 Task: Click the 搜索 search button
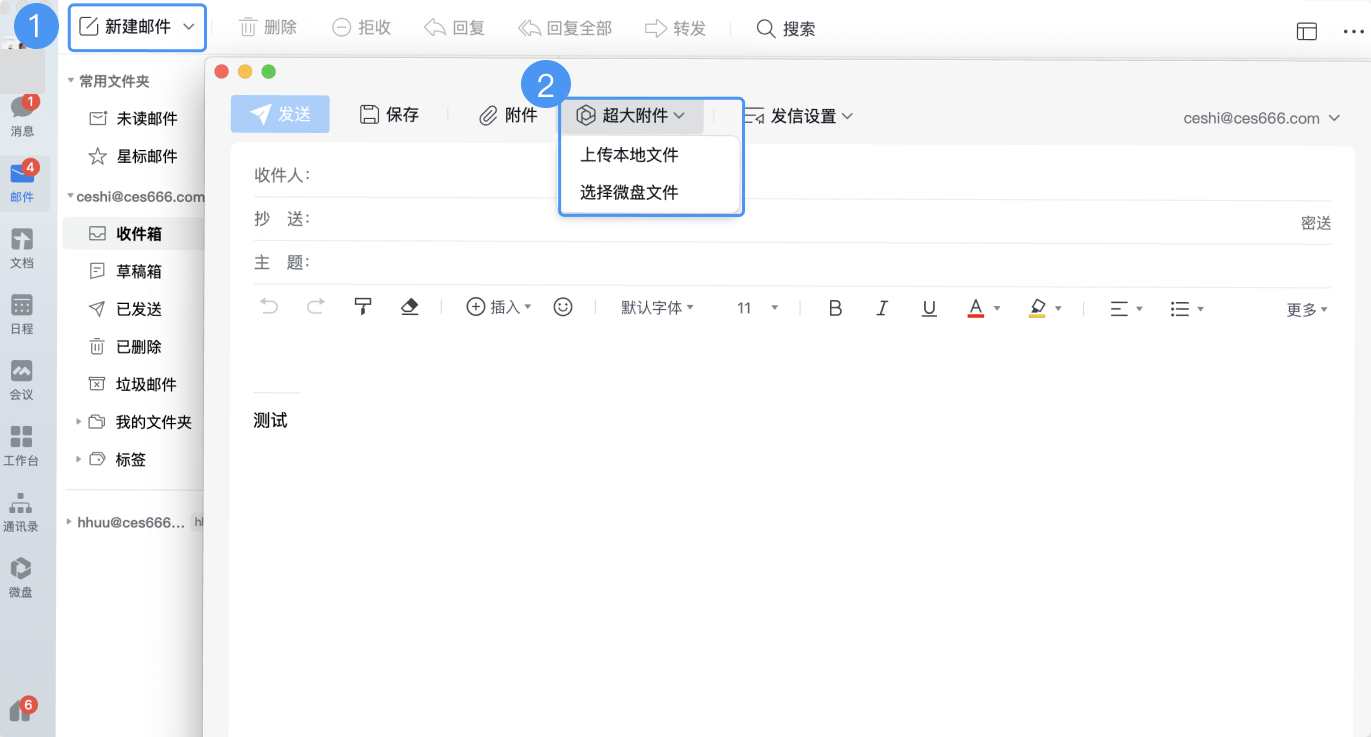click(x=786, y=29)
